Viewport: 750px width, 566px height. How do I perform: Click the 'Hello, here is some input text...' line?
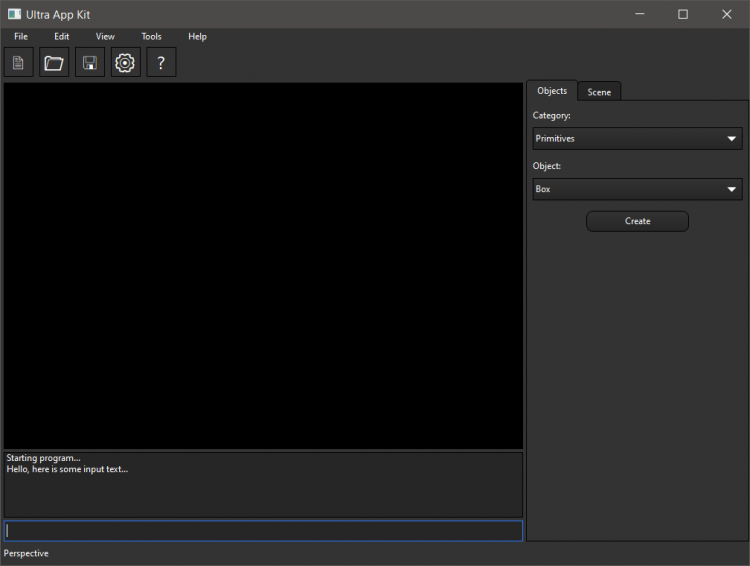(x=67, y=469)
